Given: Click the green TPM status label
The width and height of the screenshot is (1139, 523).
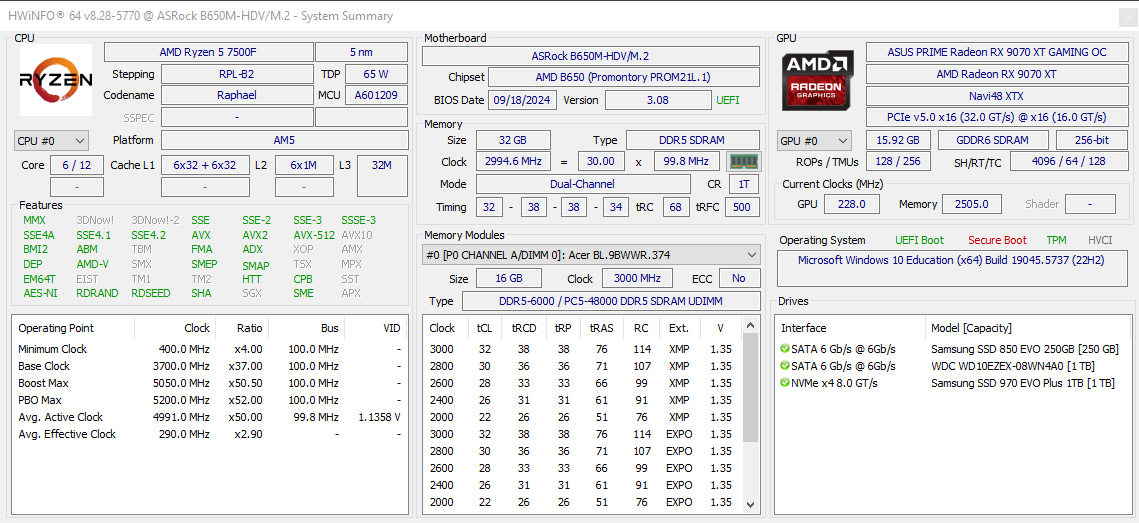Looking at the screenshot, I should [x=1056, y=240].
